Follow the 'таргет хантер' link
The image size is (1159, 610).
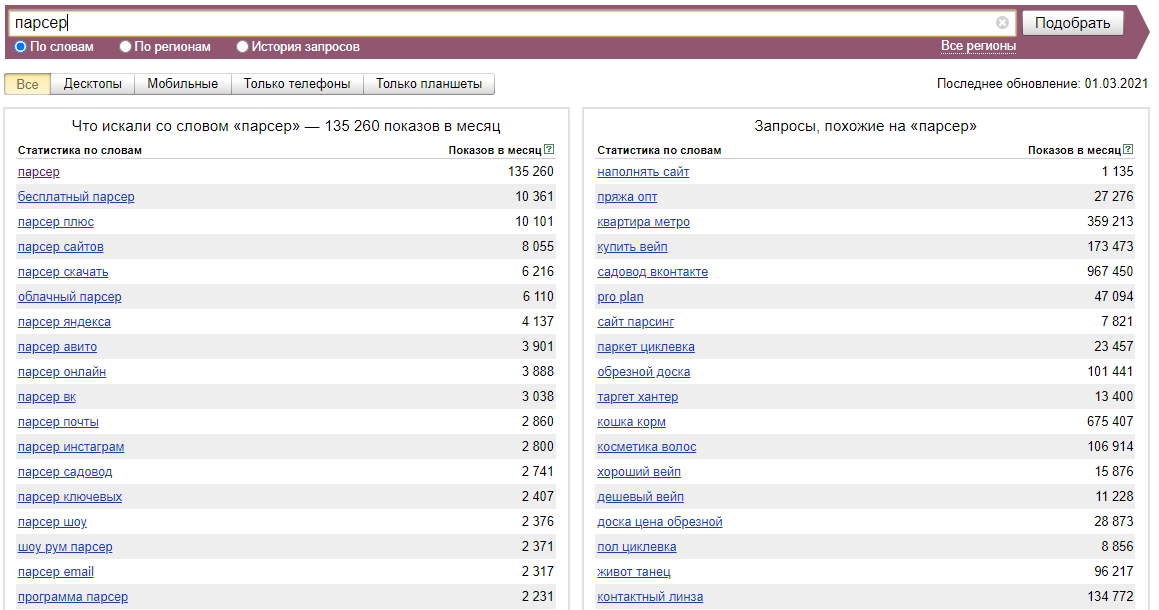click(638, 397)
